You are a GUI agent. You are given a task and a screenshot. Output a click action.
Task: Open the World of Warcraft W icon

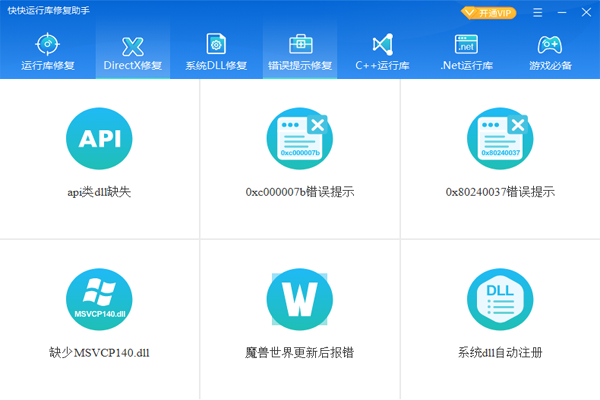point(299,300)
